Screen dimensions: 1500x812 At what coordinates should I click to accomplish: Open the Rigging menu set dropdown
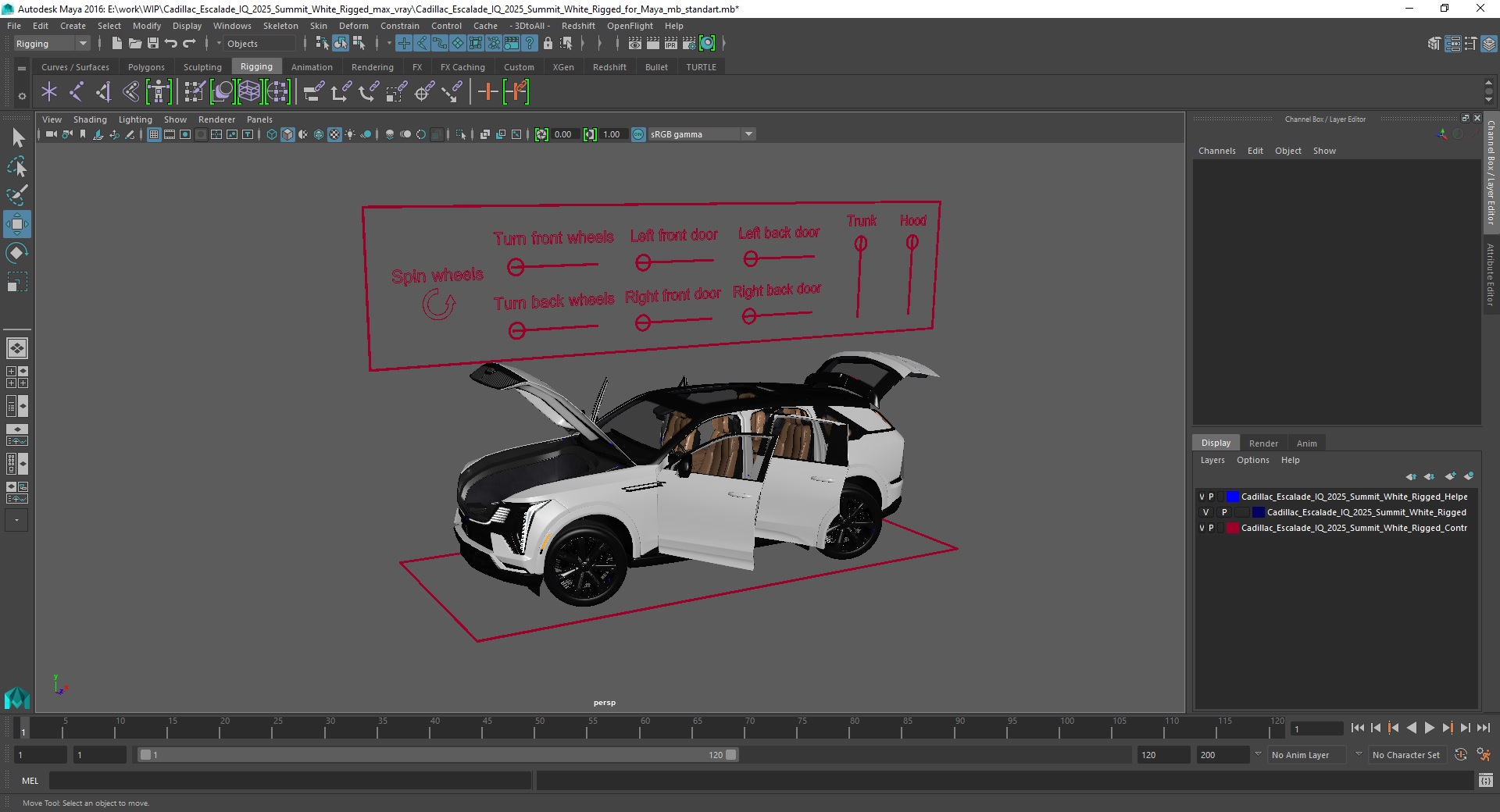click(x=52, y=44)
